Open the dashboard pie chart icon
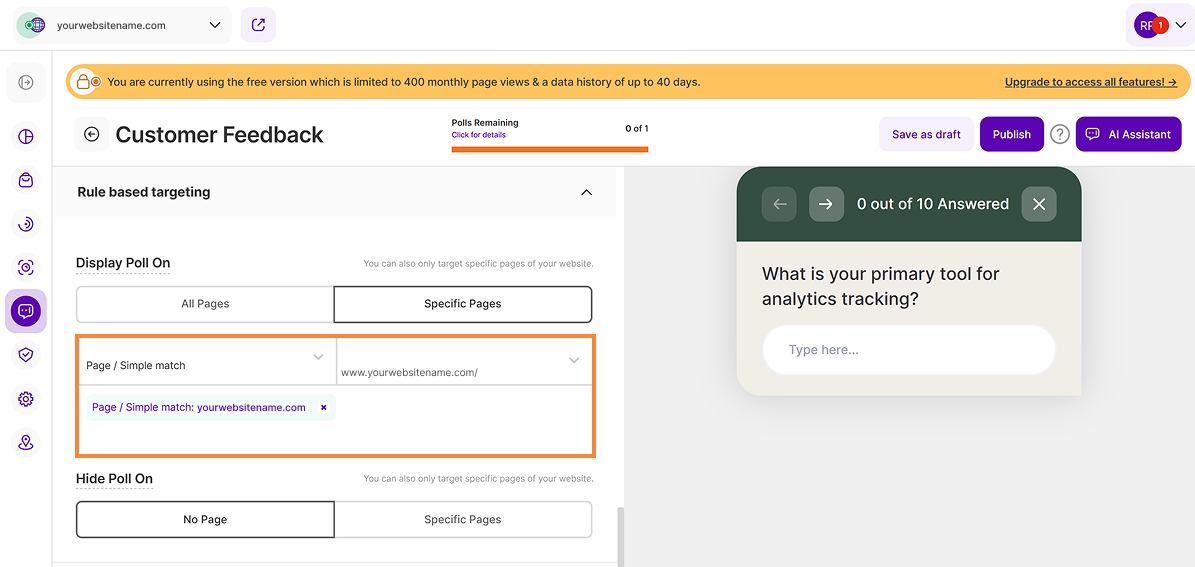The image size is (1195, 567). [26, 137]
